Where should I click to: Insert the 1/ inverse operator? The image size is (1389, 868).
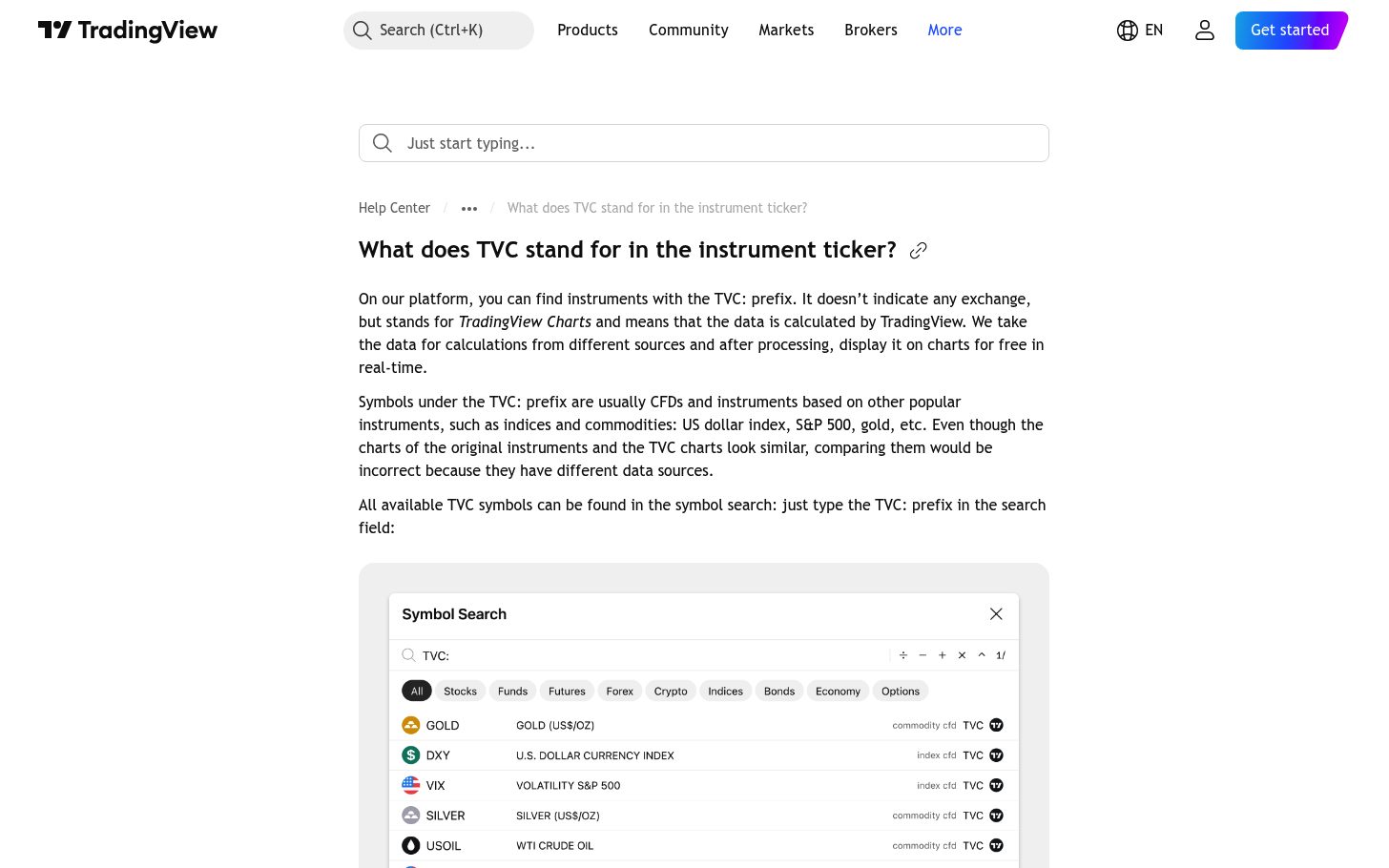click(x=1001, y=655)
